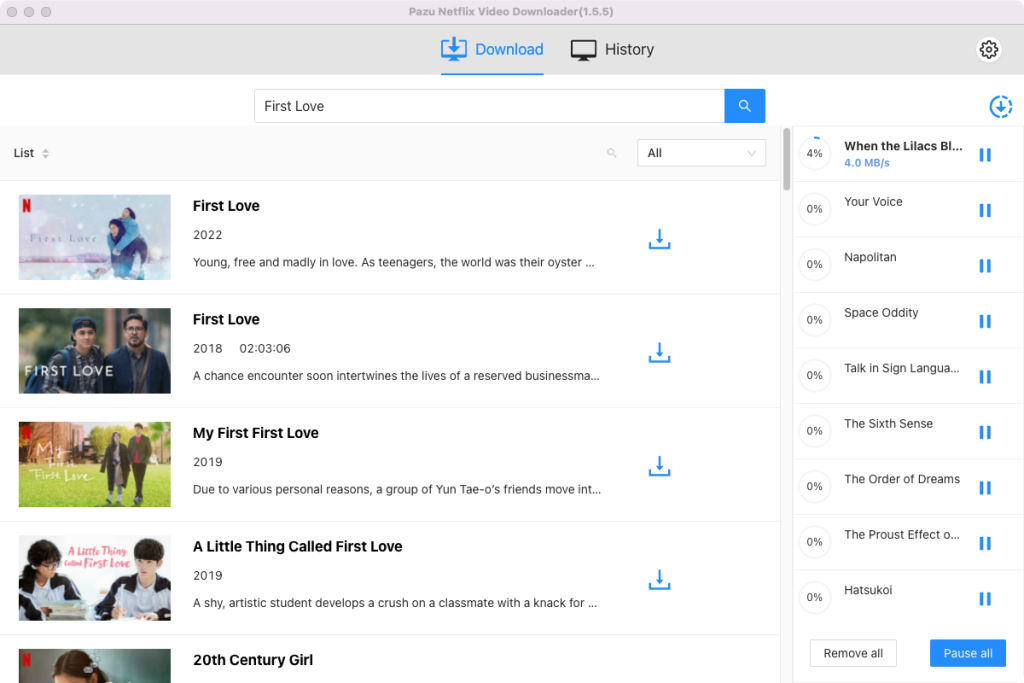Image resolution: width=1024 pixels, height=683 pixels.
Task: Click the results list scrollbar
Action: click(786, 159)
